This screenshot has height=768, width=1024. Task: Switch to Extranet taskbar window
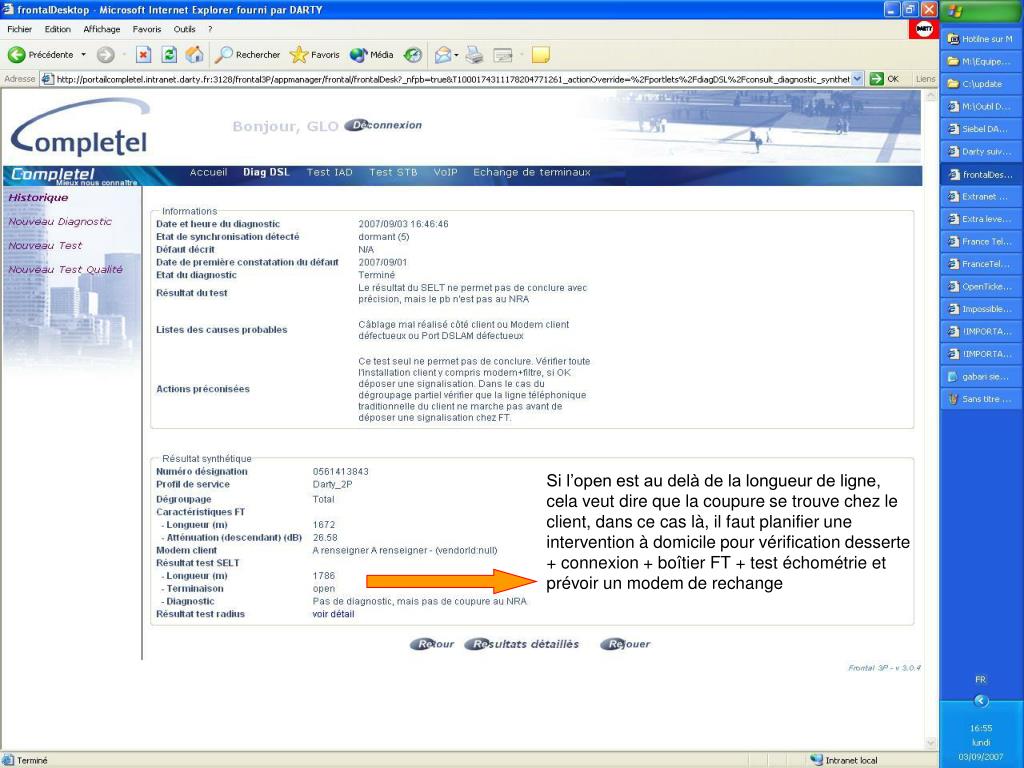[981, 197]
